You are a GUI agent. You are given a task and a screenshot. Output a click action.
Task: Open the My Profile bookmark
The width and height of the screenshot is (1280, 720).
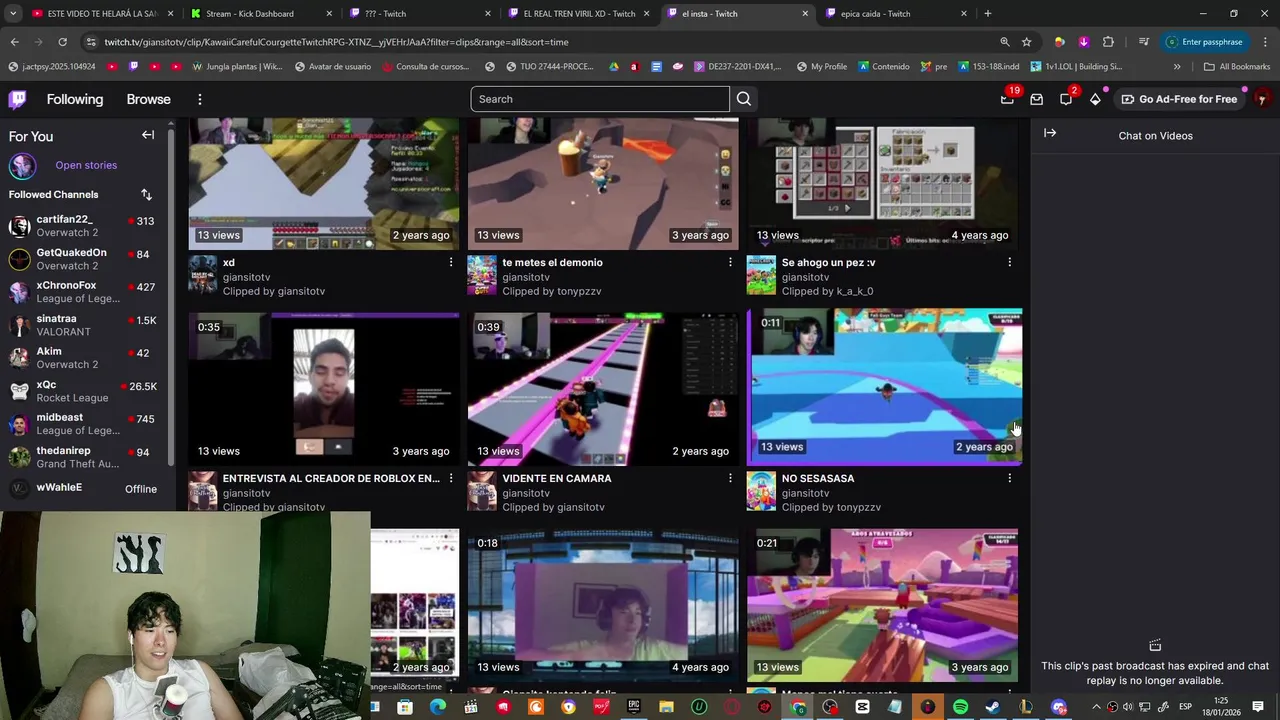pyautogui.click(x=821, y=67)
